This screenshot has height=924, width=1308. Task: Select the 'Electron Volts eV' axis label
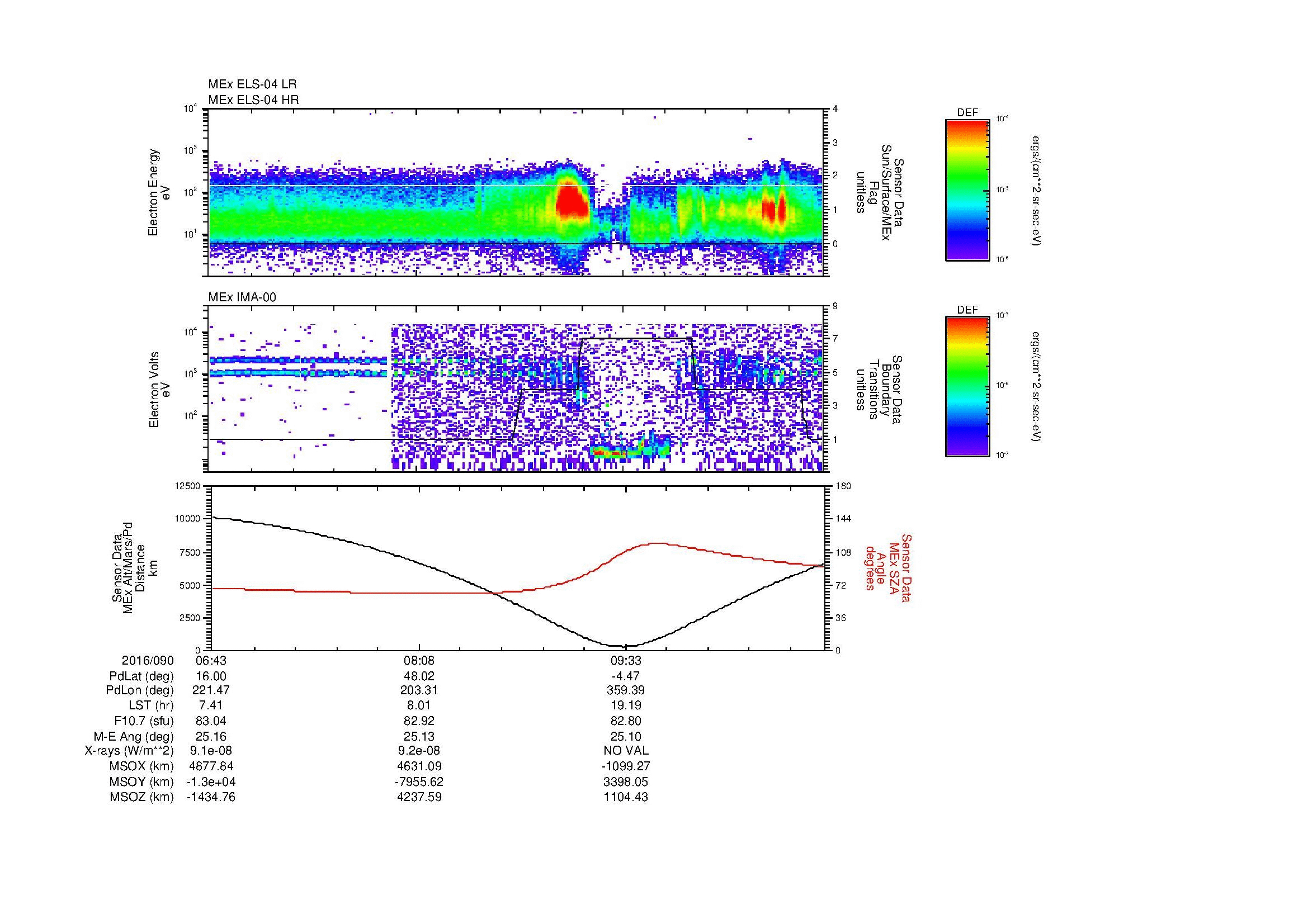160,390
